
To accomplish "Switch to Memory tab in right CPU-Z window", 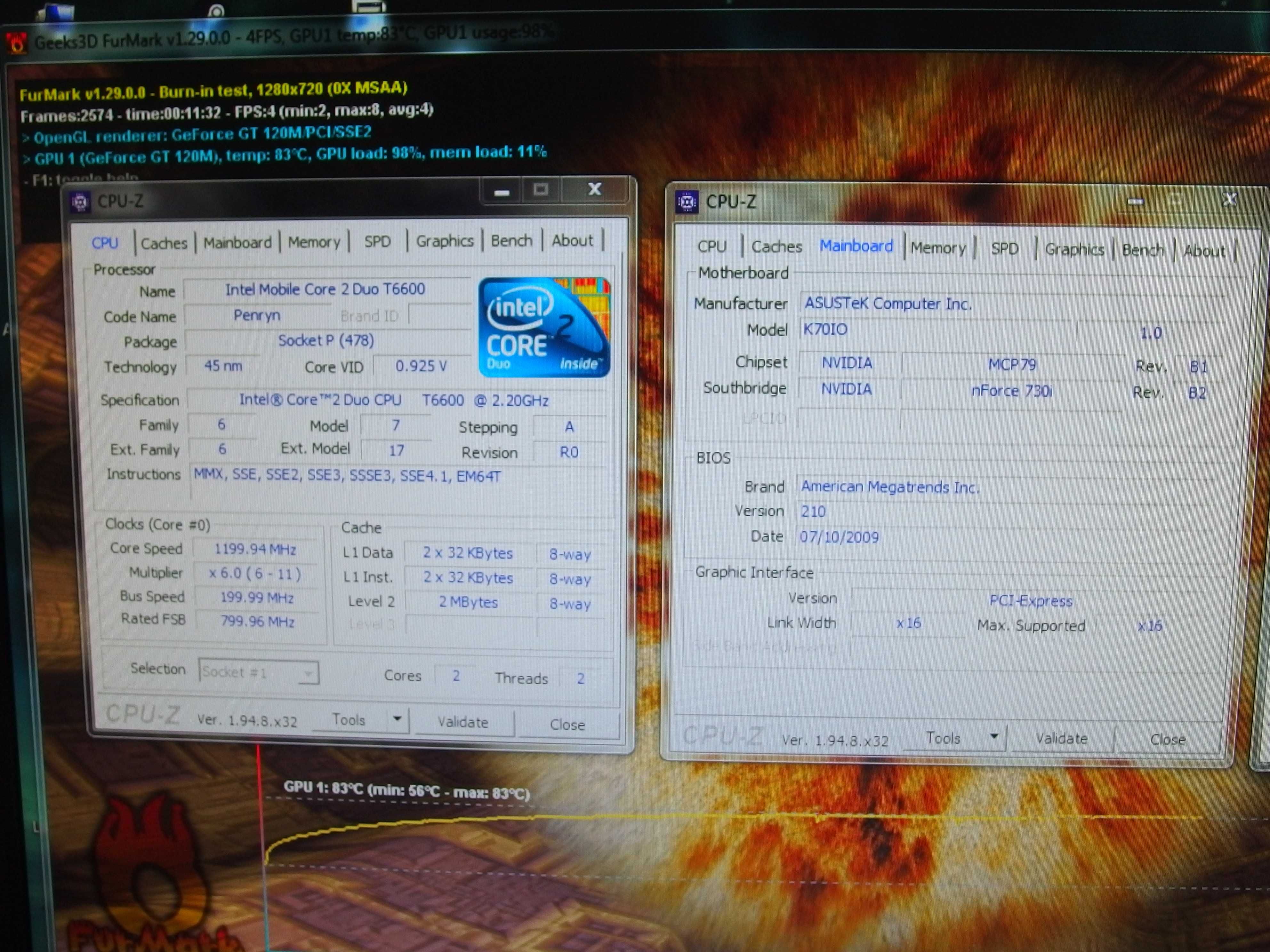I will tap(938, 248).
